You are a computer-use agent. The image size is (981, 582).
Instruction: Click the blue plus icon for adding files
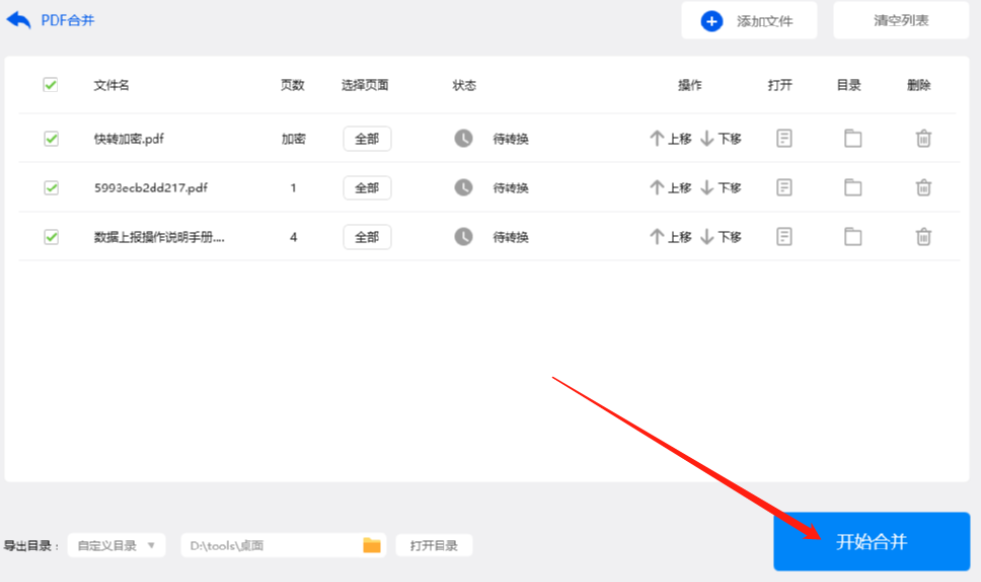711,21
